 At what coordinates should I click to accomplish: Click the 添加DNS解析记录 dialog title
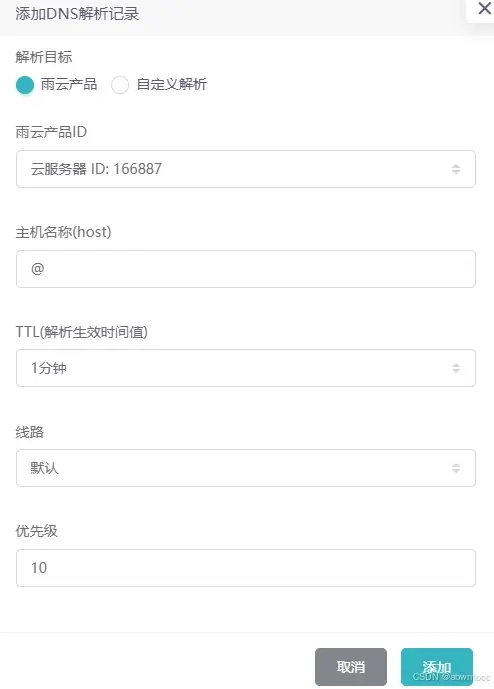tap(77, 14)
